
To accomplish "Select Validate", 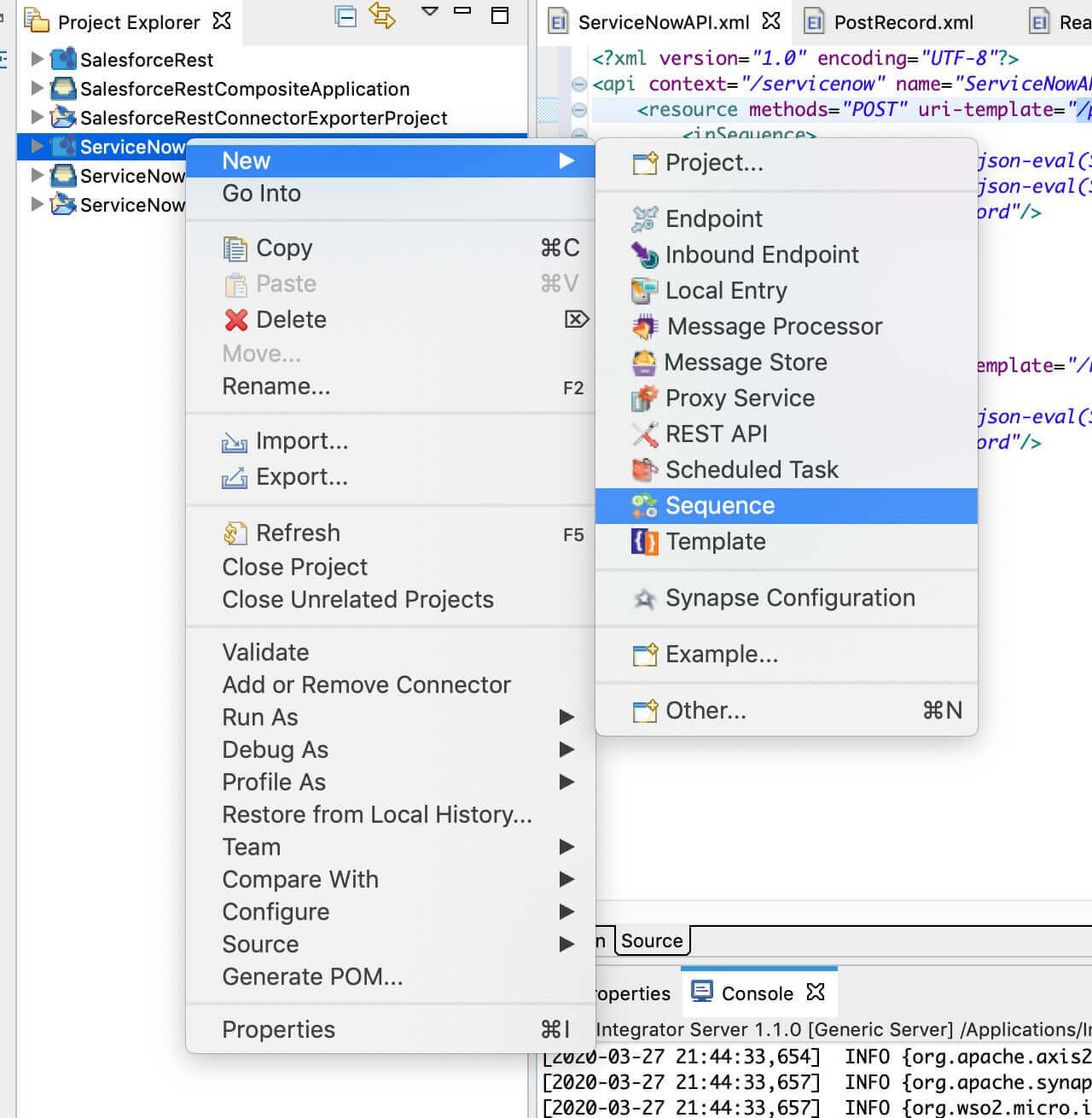I will (x=390, y=653).
